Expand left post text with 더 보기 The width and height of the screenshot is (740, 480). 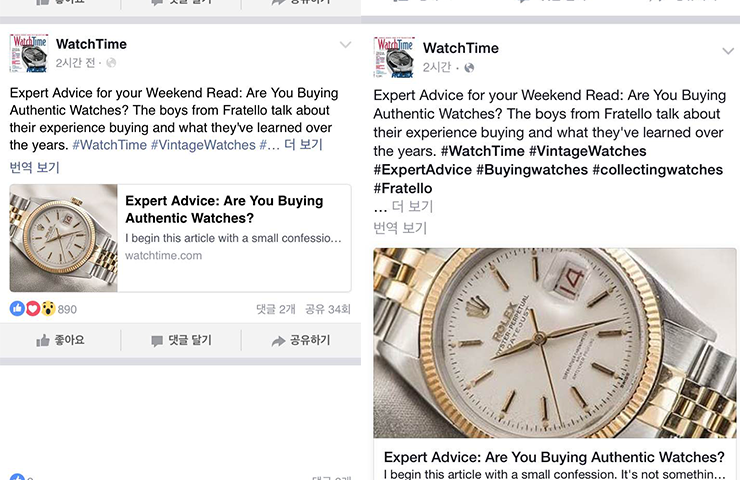(303, 144)
